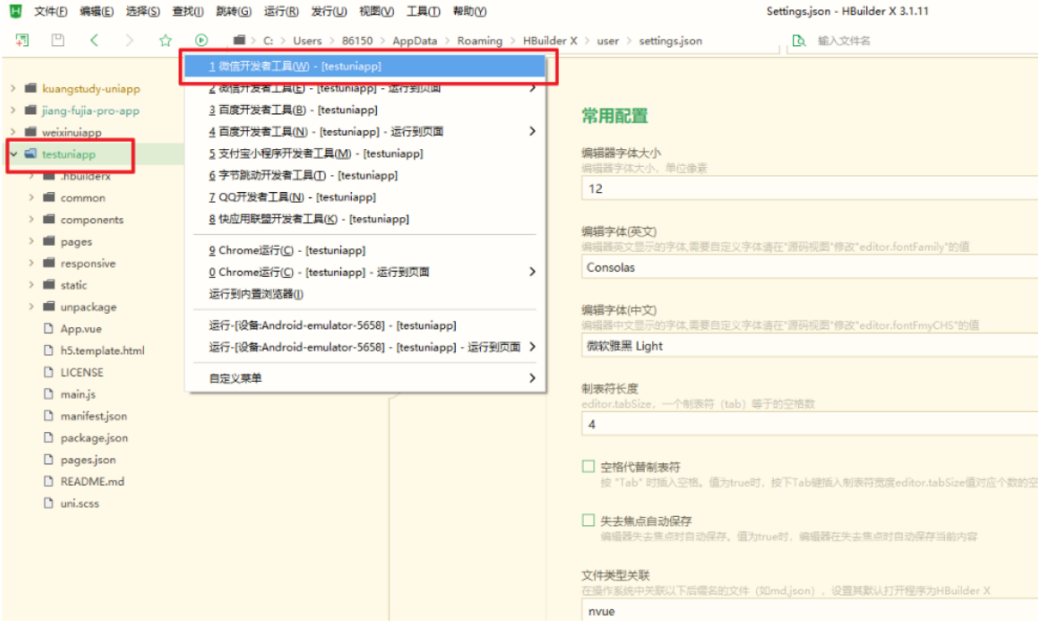Open the 帮助(Y) menu

[469, 11]
